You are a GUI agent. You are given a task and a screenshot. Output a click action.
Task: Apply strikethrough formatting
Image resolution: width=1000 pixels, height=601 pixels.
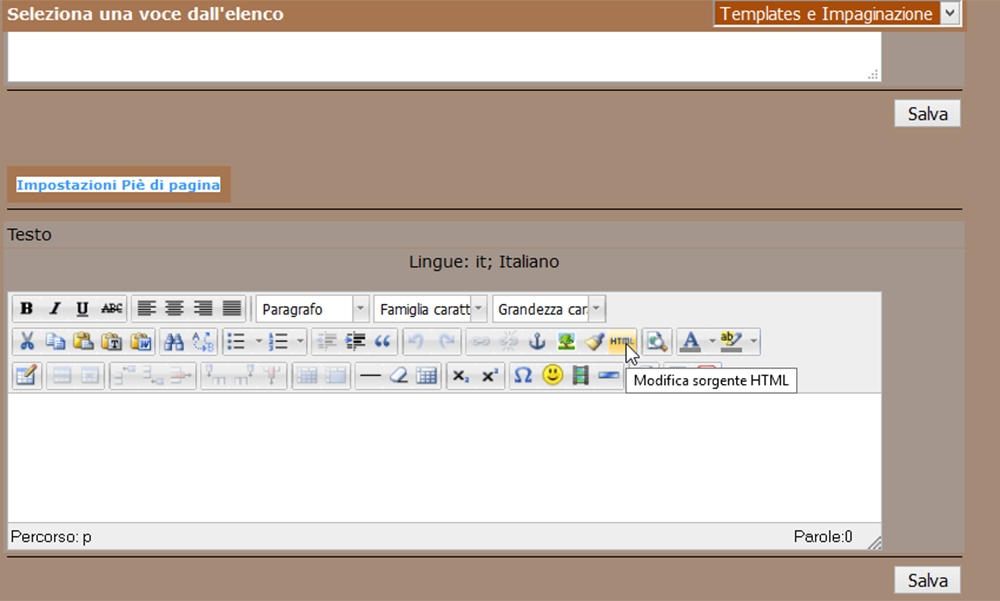point(112,309)
